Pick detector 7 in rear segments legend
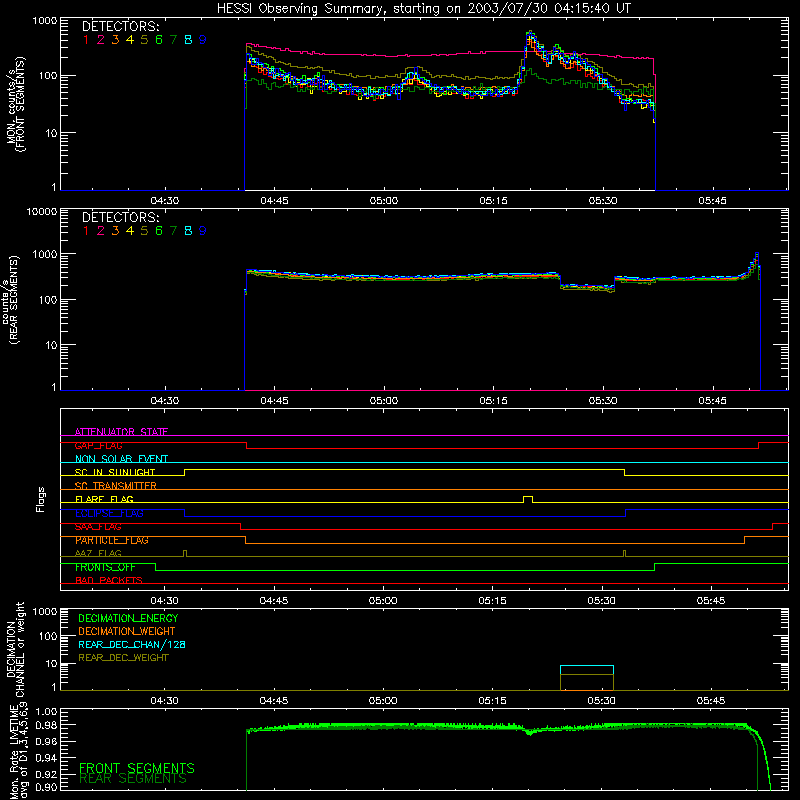Screen dimensions: 800x800 tap(173, 231)
